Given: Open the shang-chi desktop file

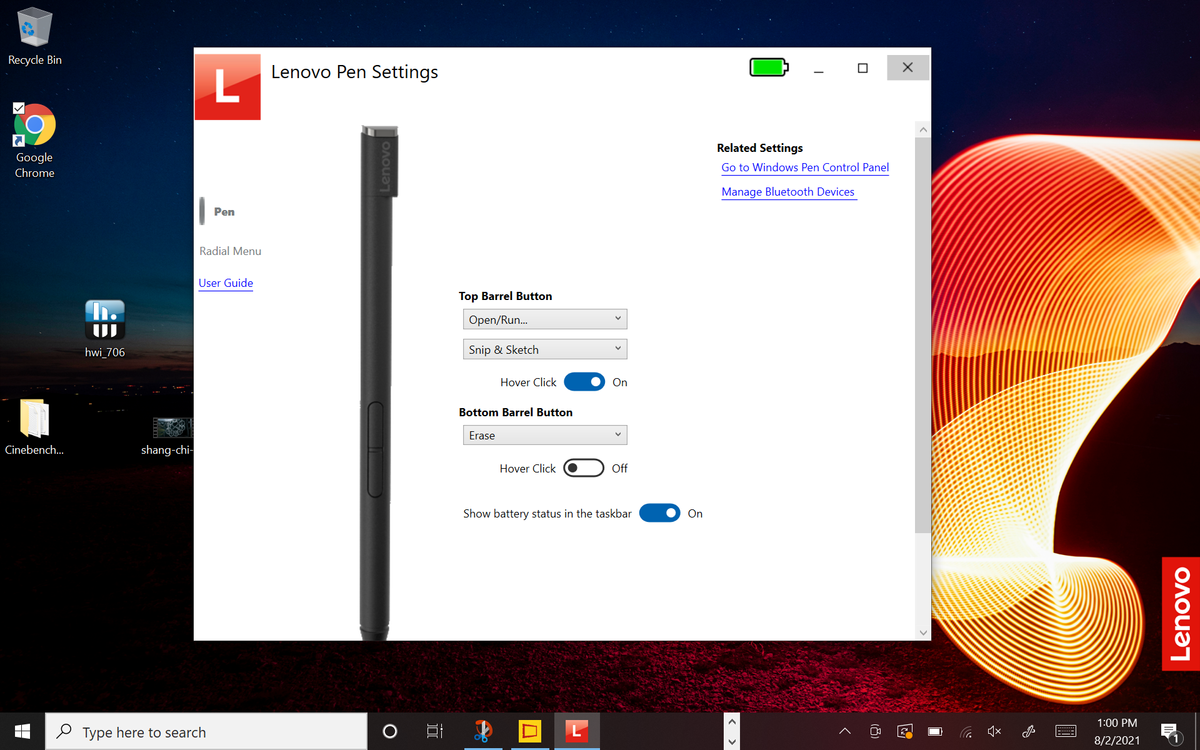Looking at the screenshot, I should (167, 435).
